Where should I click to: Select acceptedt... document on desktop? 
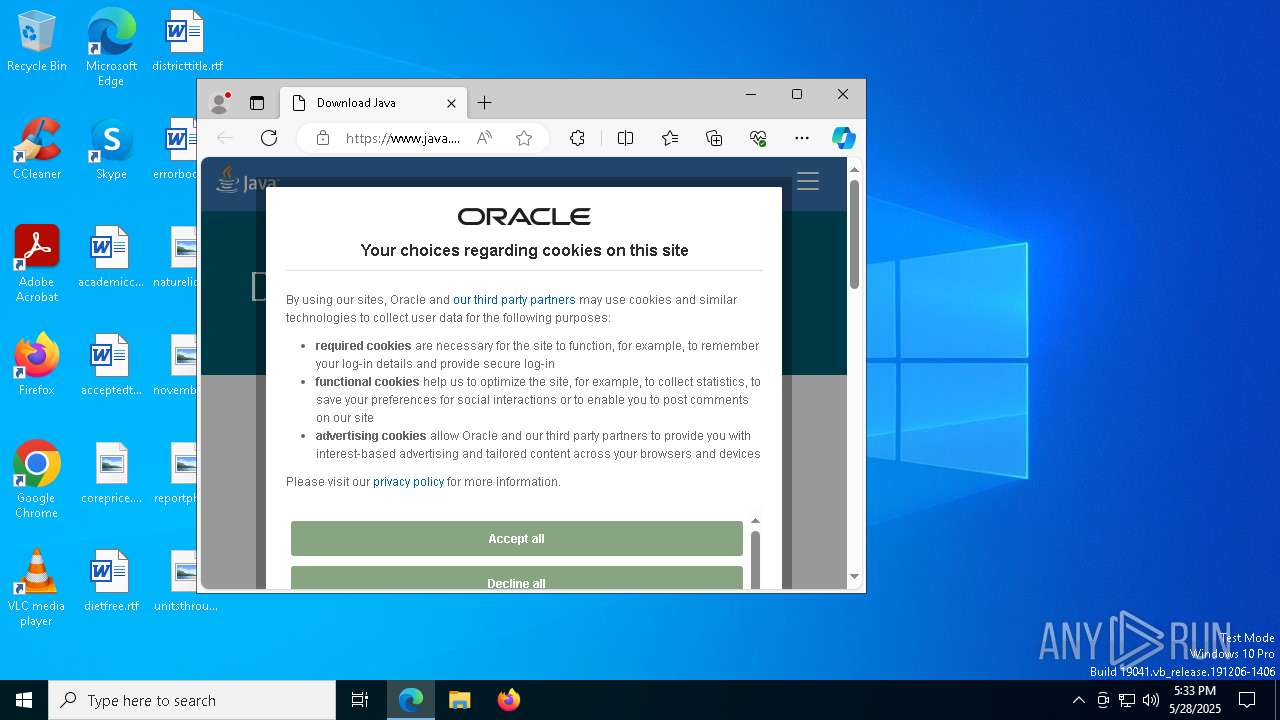[x=111, y=366]
